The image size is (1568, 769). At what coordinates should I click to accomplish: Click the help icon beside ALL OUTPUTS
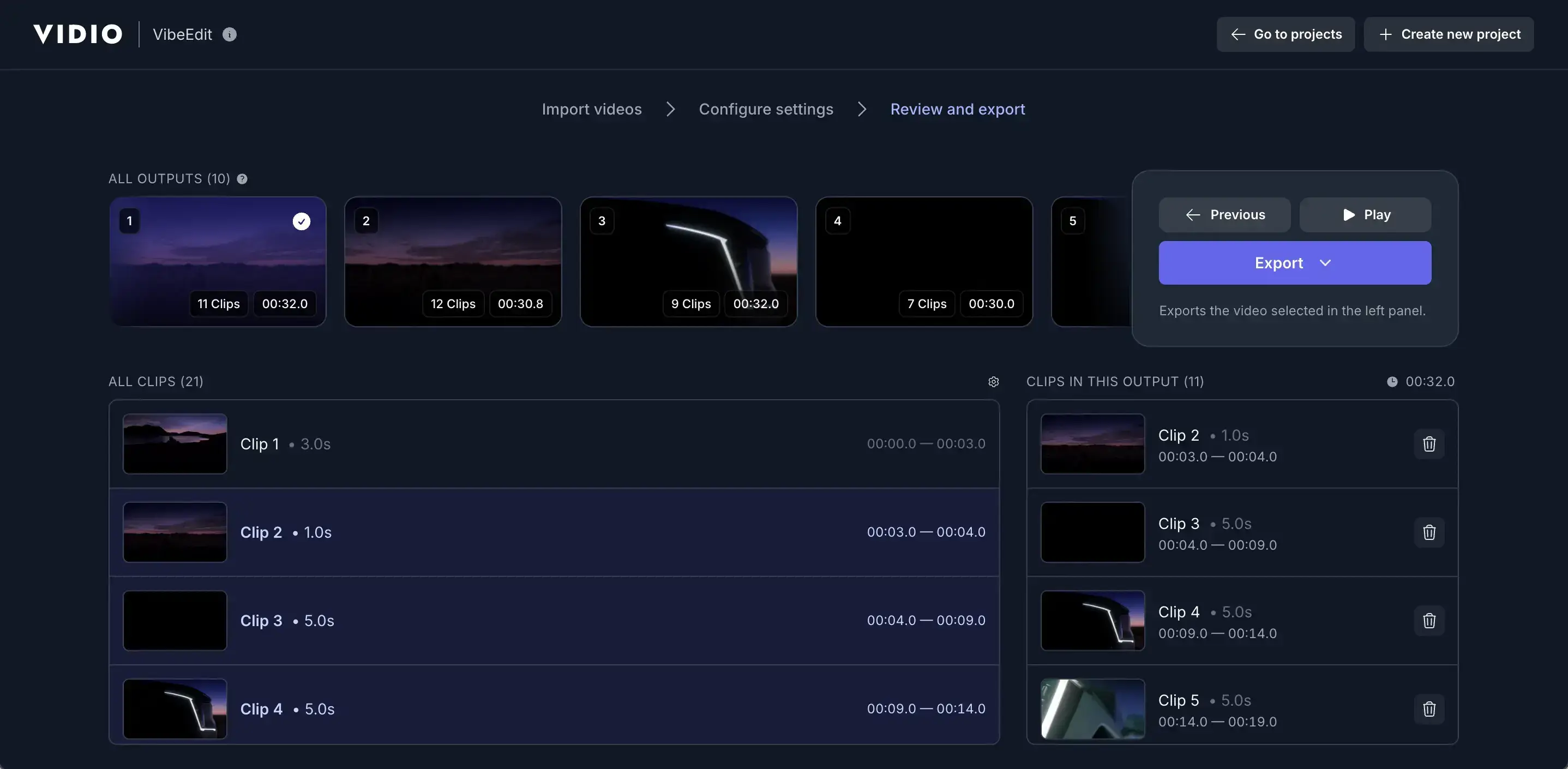tap(242, 178)
